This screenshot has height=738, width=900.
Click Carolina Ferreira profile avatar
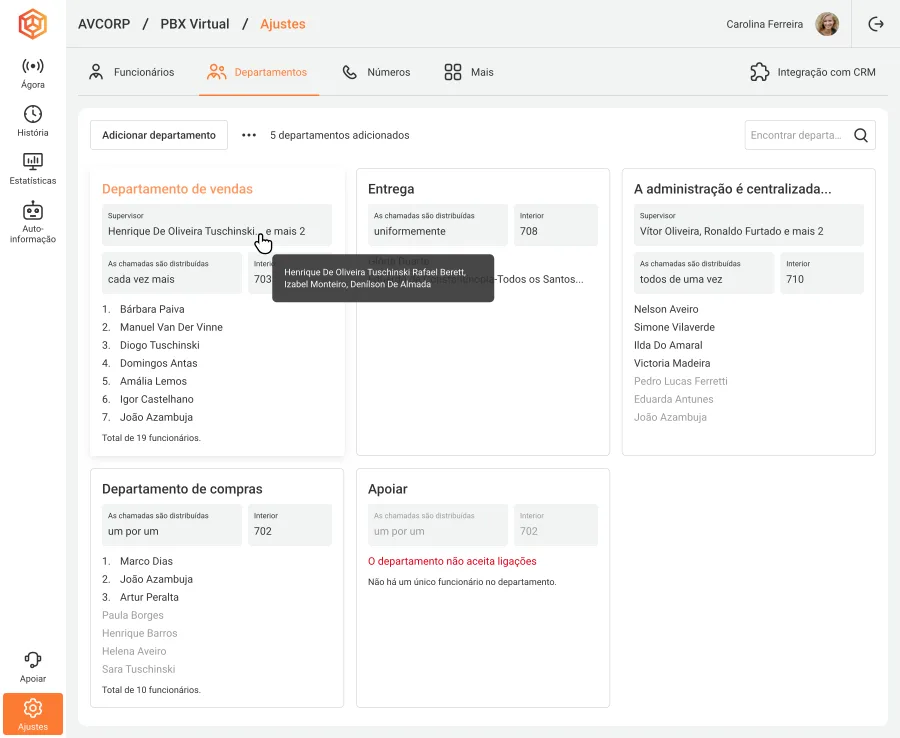tap(827, 24)
